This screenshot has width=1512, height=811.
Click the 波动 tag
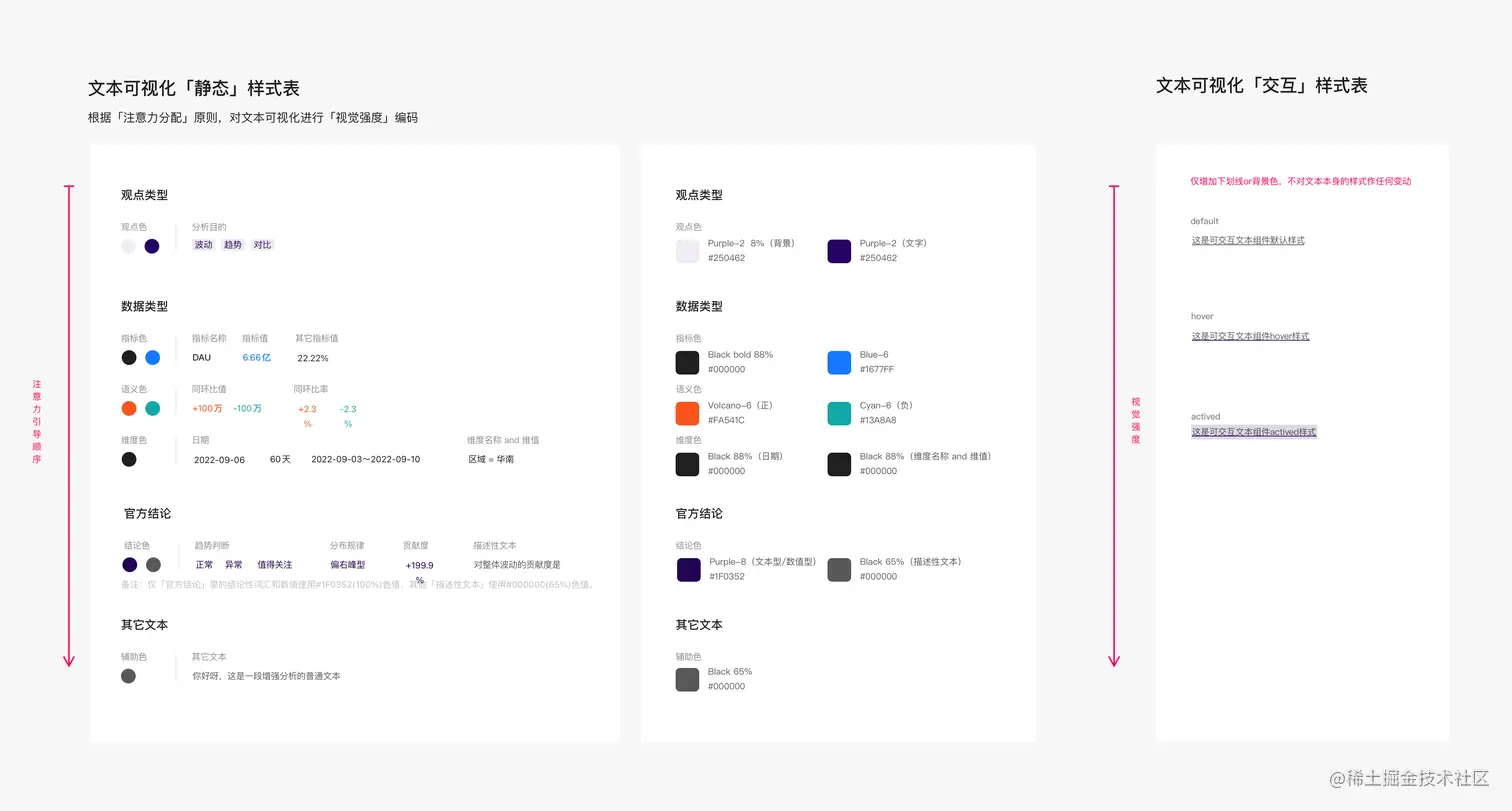pyautogui.click(x=203, y=245)
